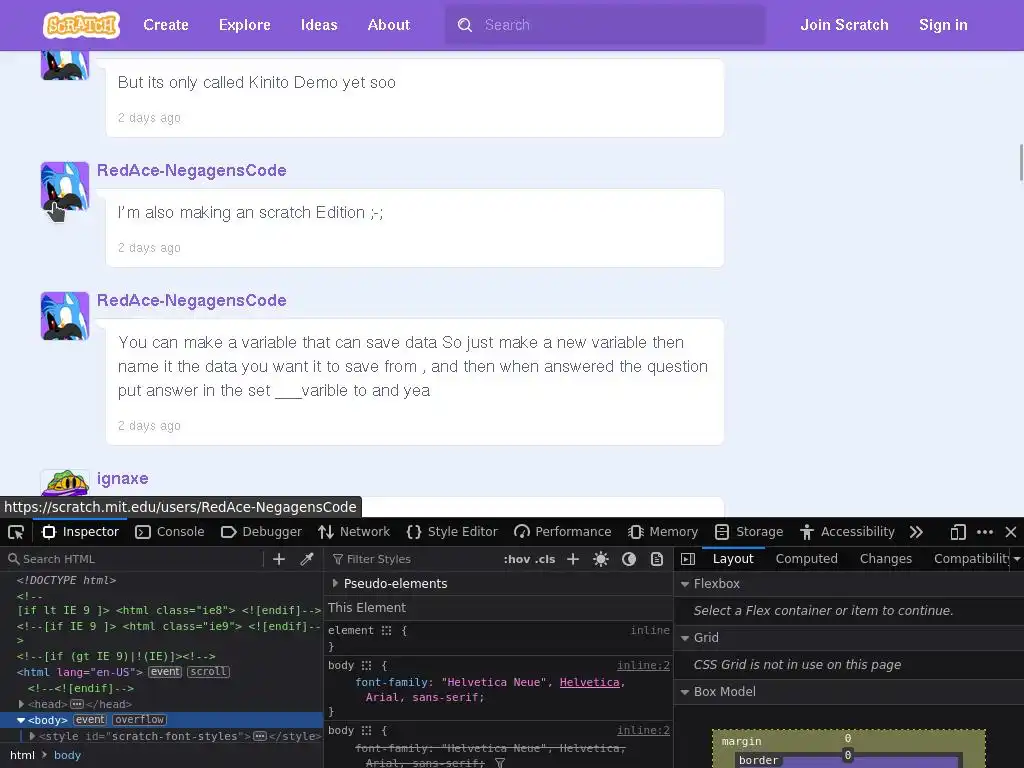Collapse the body node in markup
This screenshot has width=1024, height=768.
coord(21,720)
